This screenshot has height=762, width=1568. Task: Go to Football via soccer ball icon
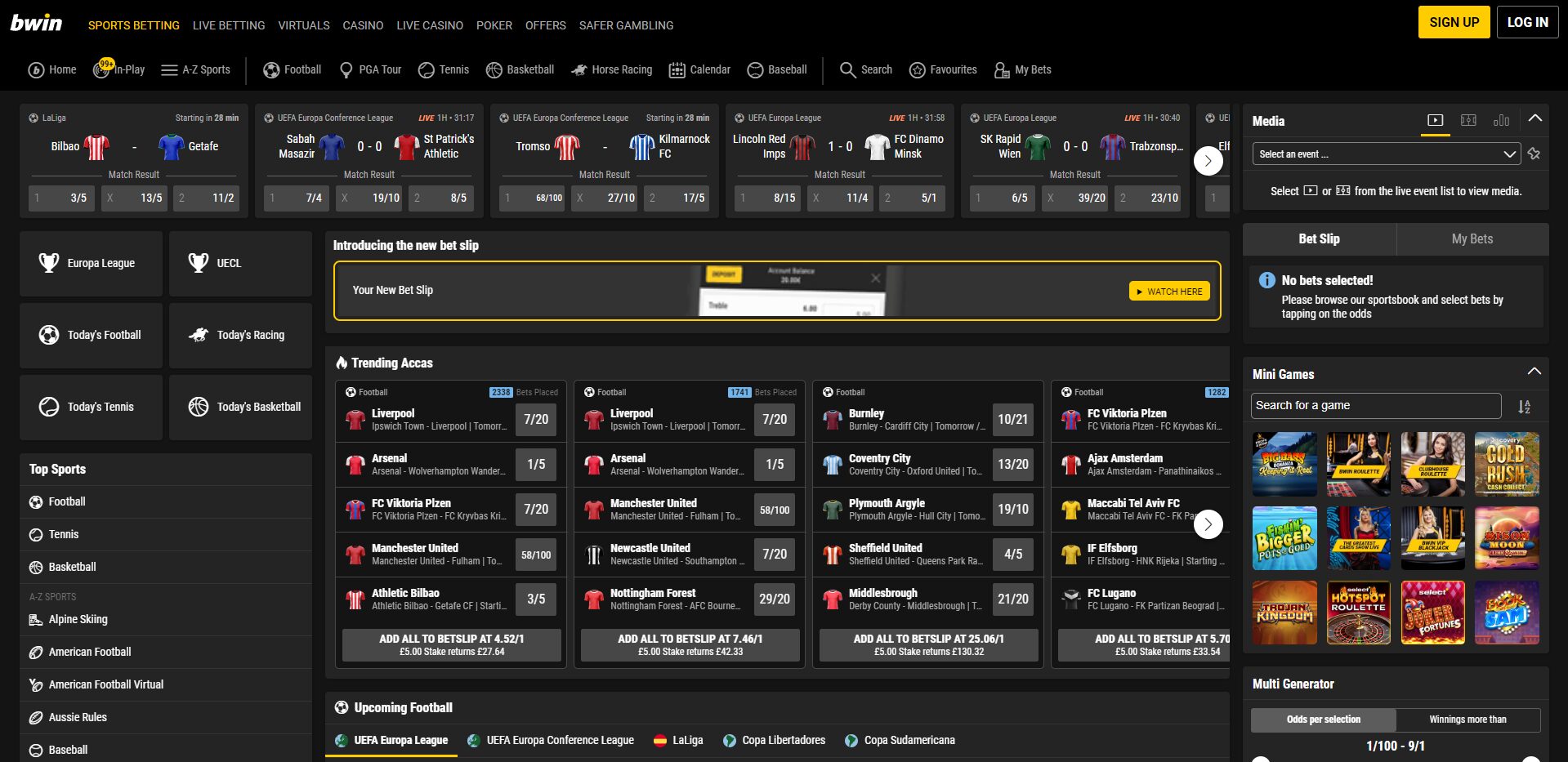[x=271, y=70]
